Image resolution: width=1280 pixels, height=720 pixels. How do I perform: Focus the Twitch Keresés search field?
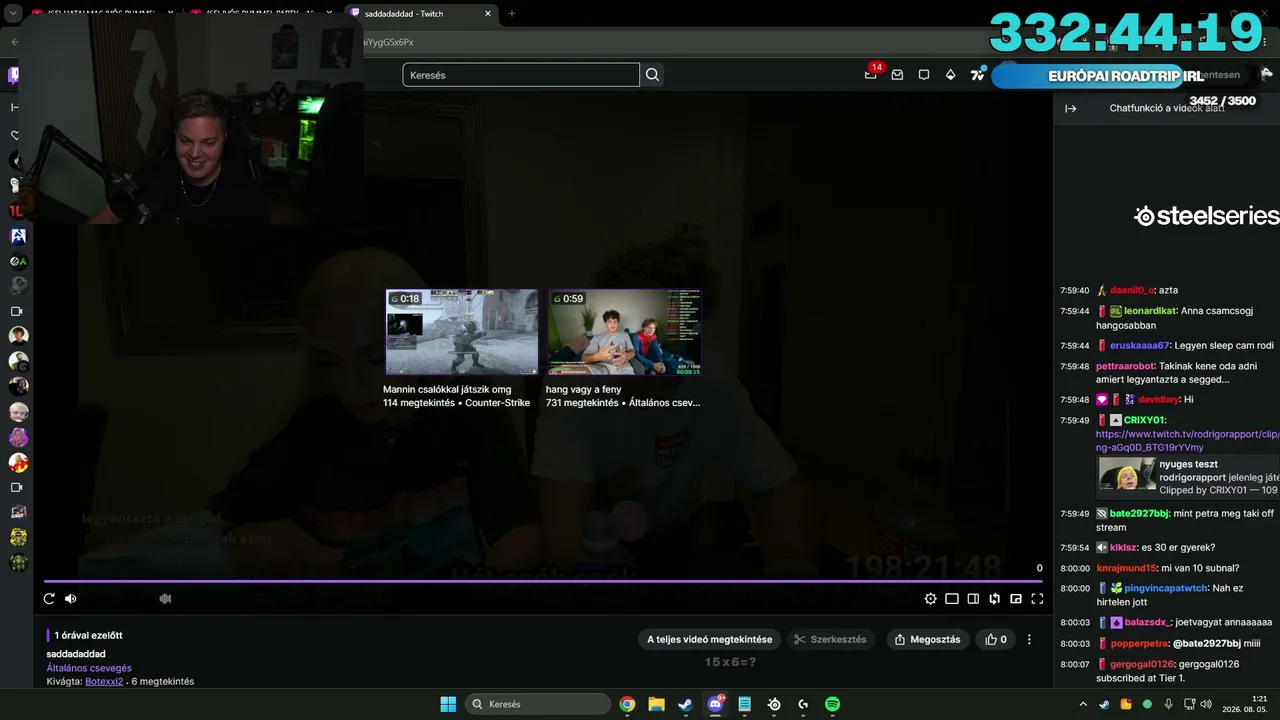[x=521, y=75]
